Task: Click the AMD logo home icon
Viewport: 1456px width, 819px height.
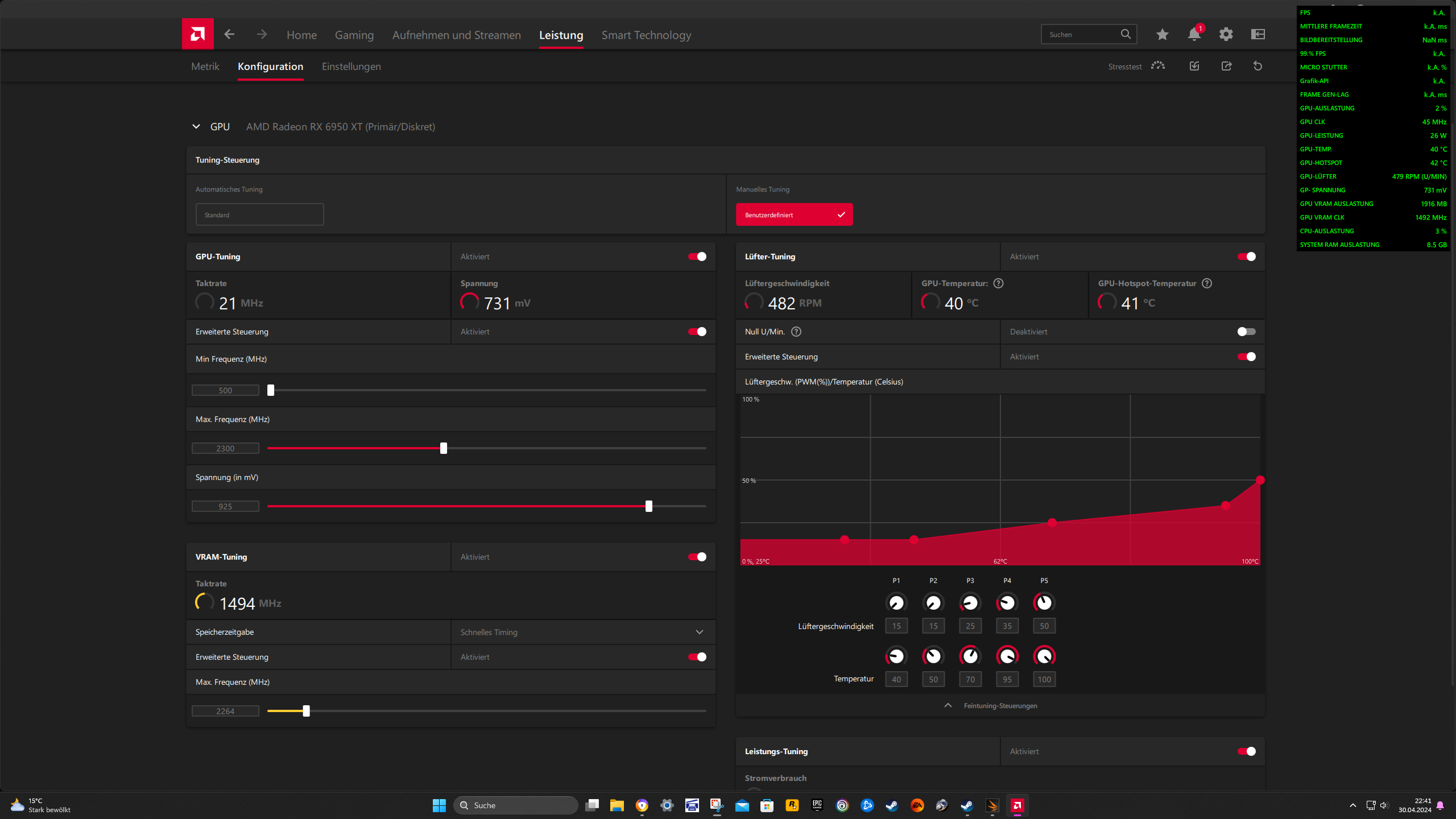Action: tap(197, 34)
